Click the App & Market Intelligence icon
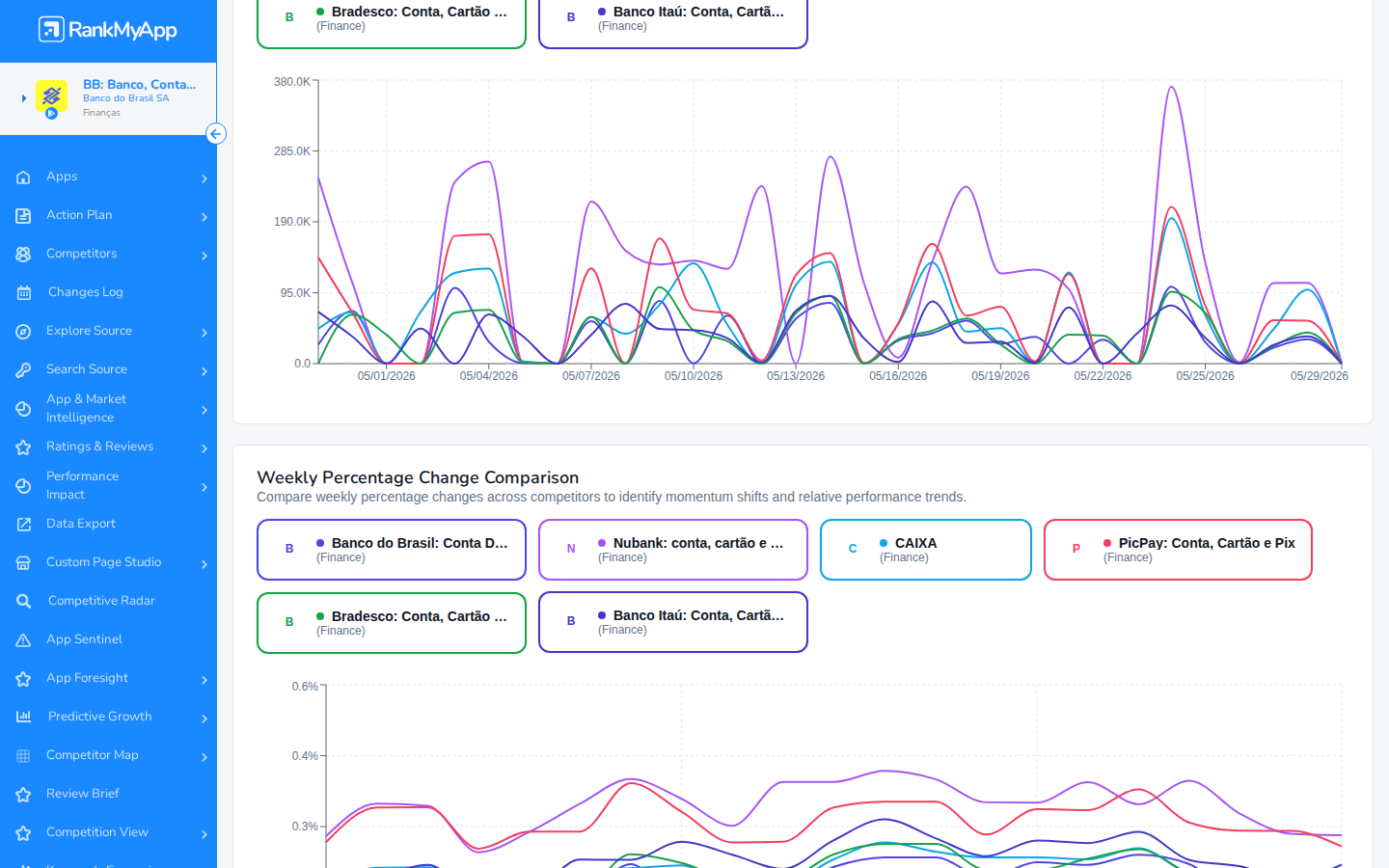The image size is (1389, 868). coord(23,409)
